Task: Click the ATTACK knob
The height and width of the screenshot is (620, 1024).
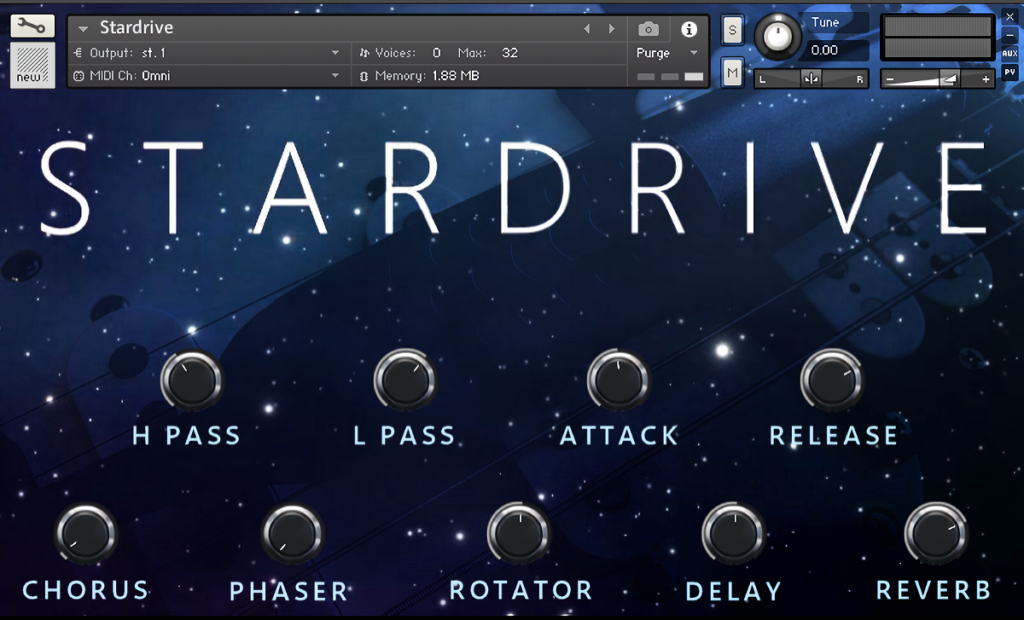Action: tap(618, 380)
